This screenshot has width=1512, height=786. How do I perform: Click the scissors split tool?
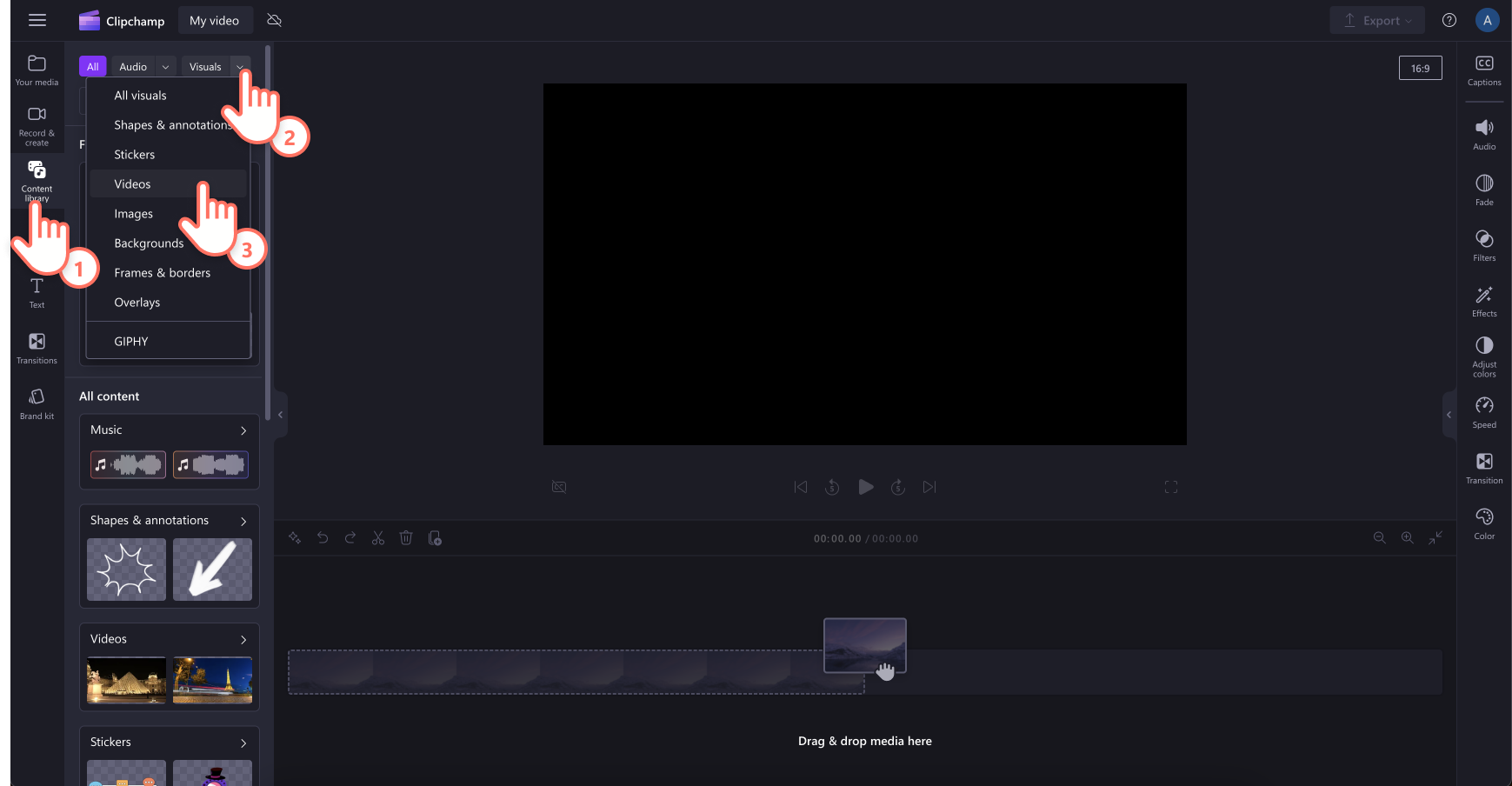pos(378,538)
